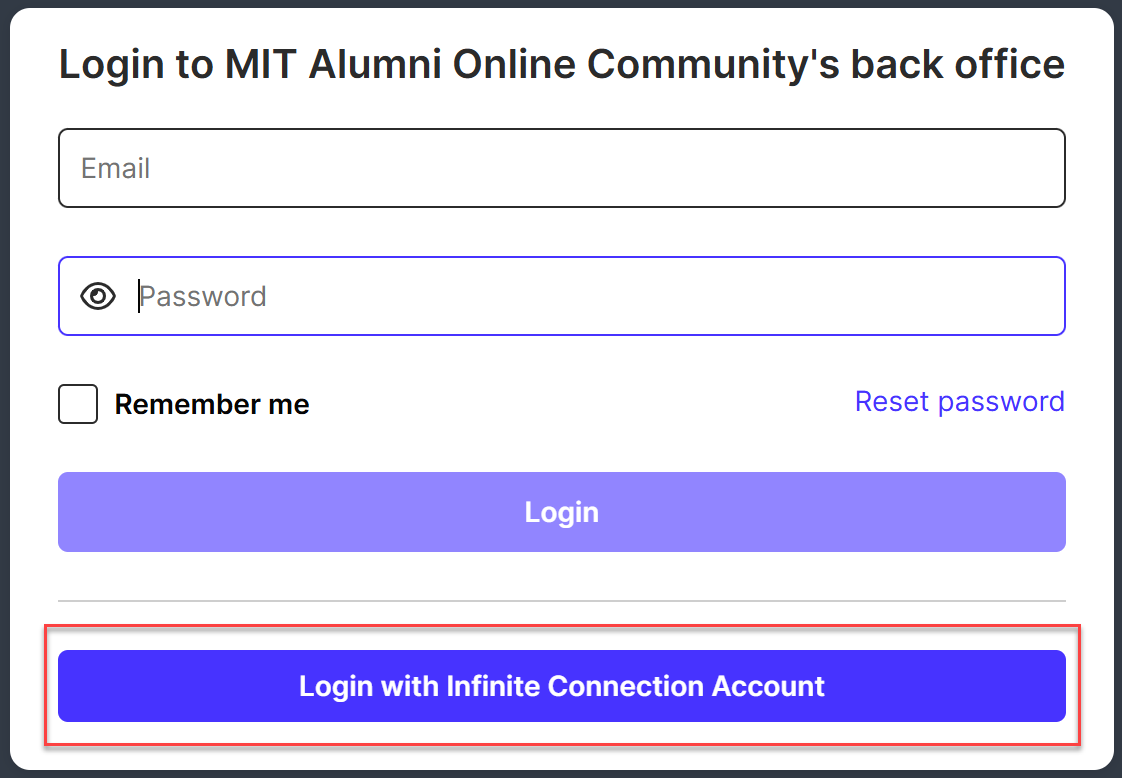Choose Infinite Connection single sign-on button

click(x=561, y=686)
